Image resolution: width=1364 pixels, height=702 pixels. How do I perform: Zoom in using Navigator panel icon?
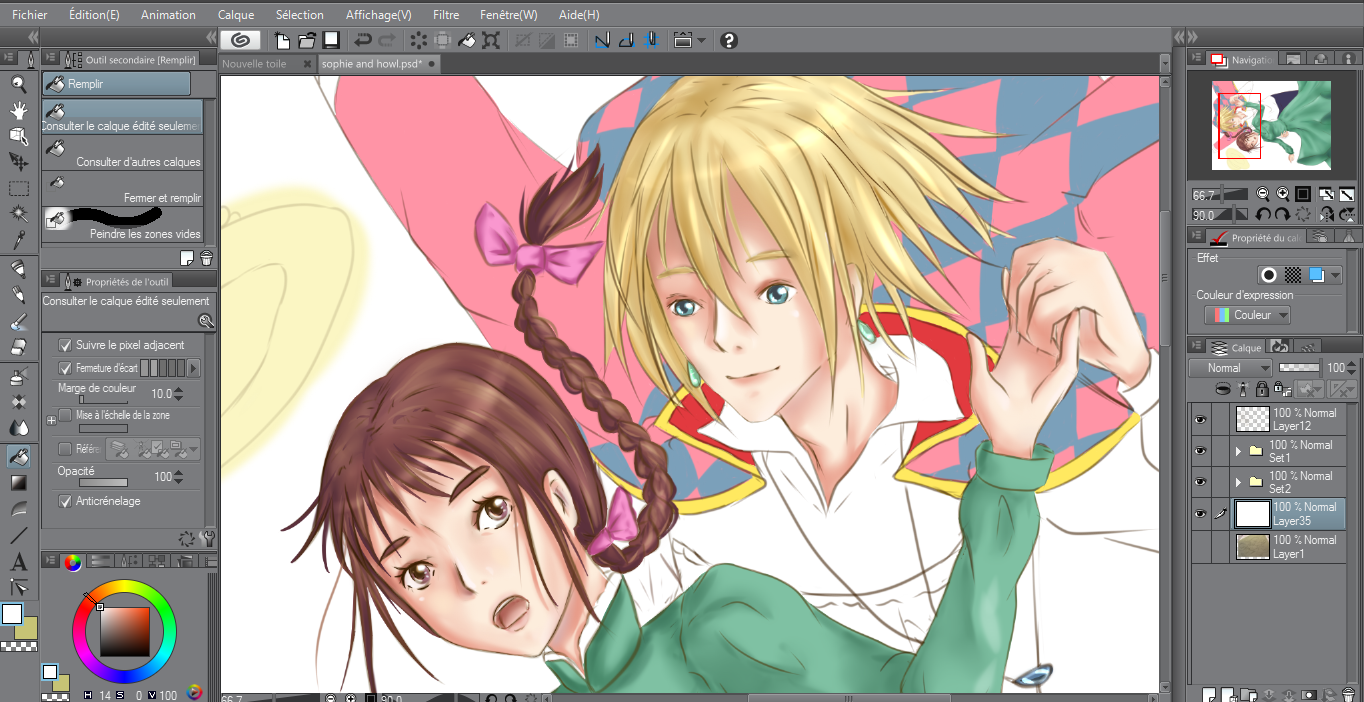click(1283, 194)
